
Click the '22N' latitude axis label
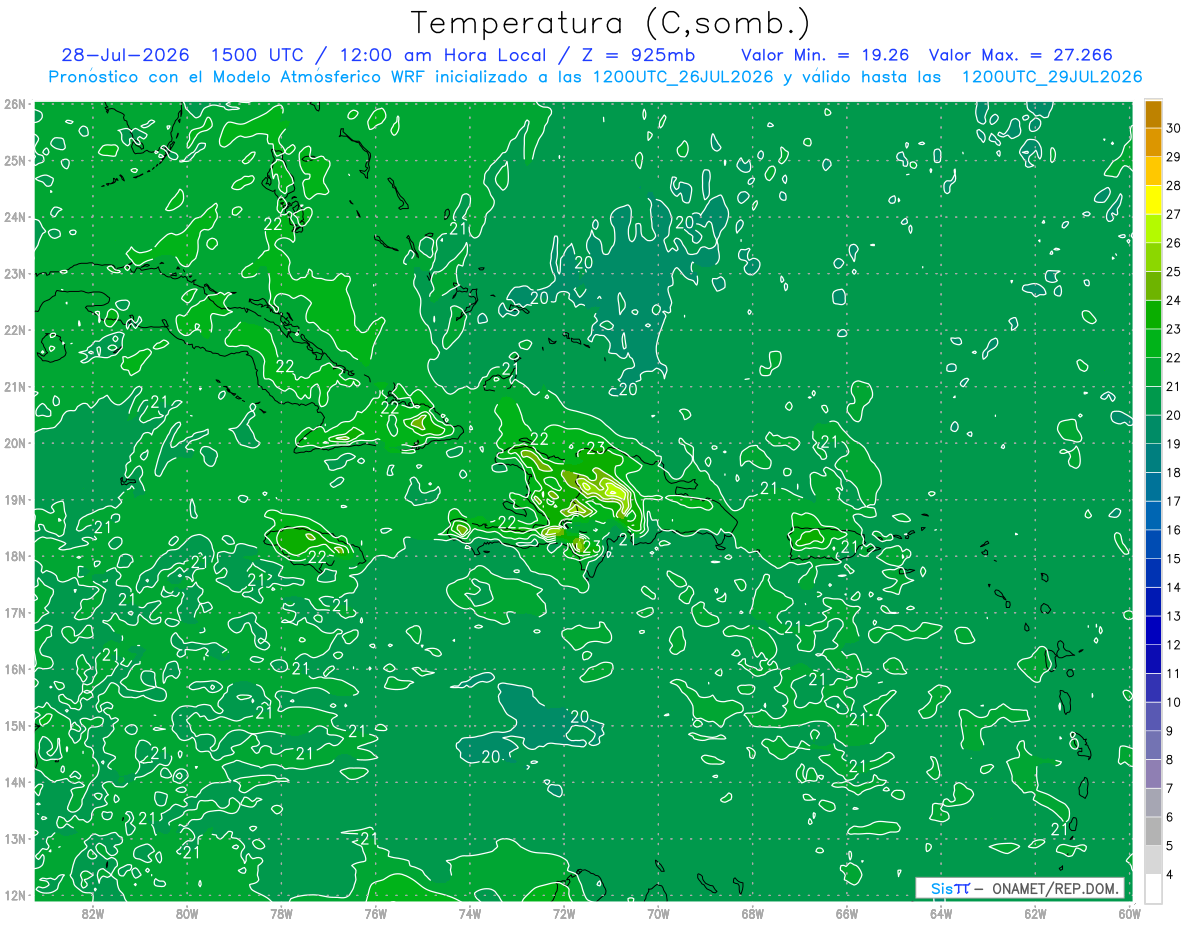click(x=14, y=330)
